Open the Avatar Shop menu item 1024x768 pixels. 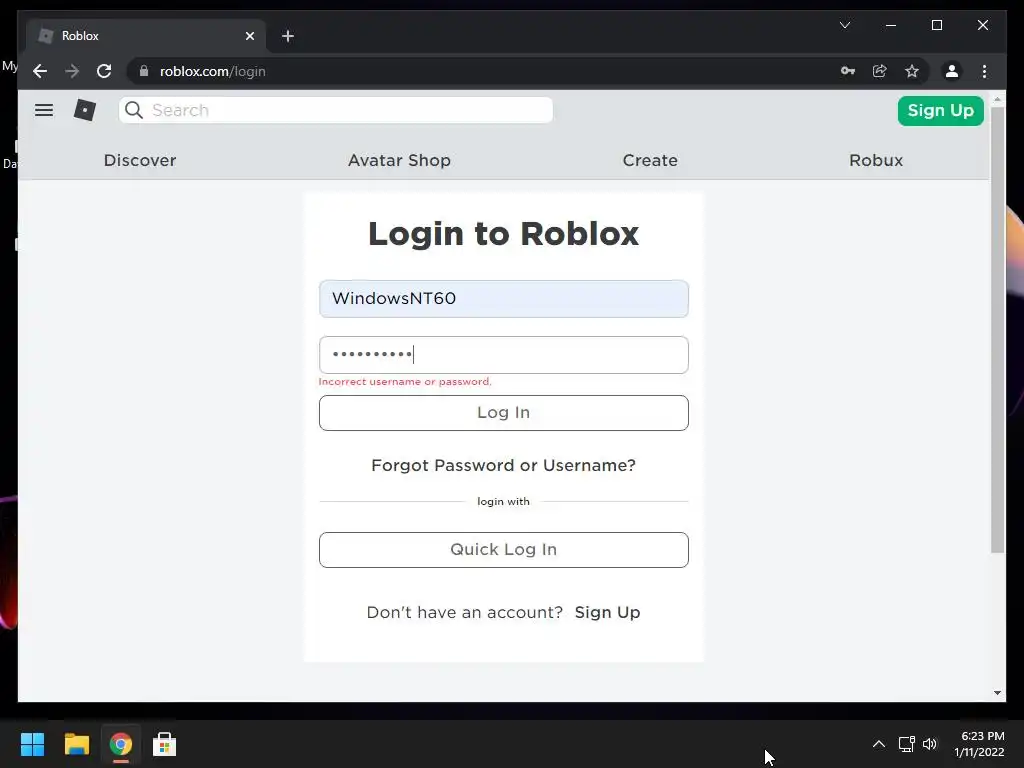[399, 160]
